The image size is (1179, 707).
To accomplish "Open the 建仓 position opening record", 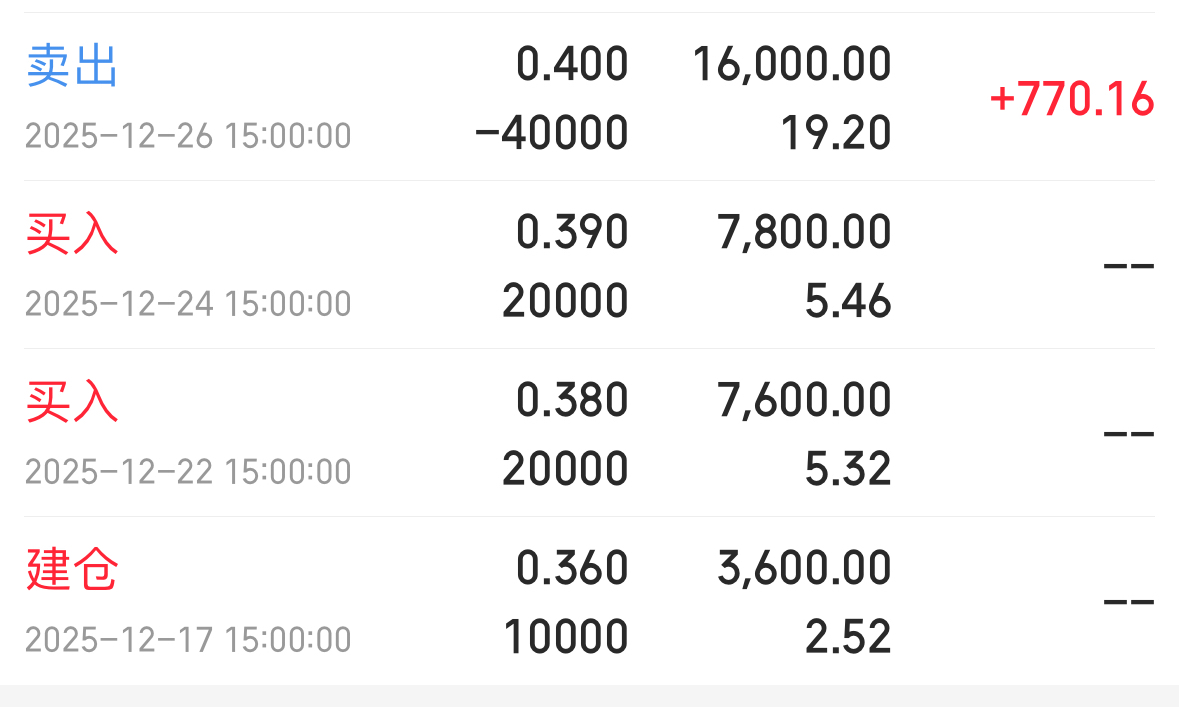I will tap(590, 601).
